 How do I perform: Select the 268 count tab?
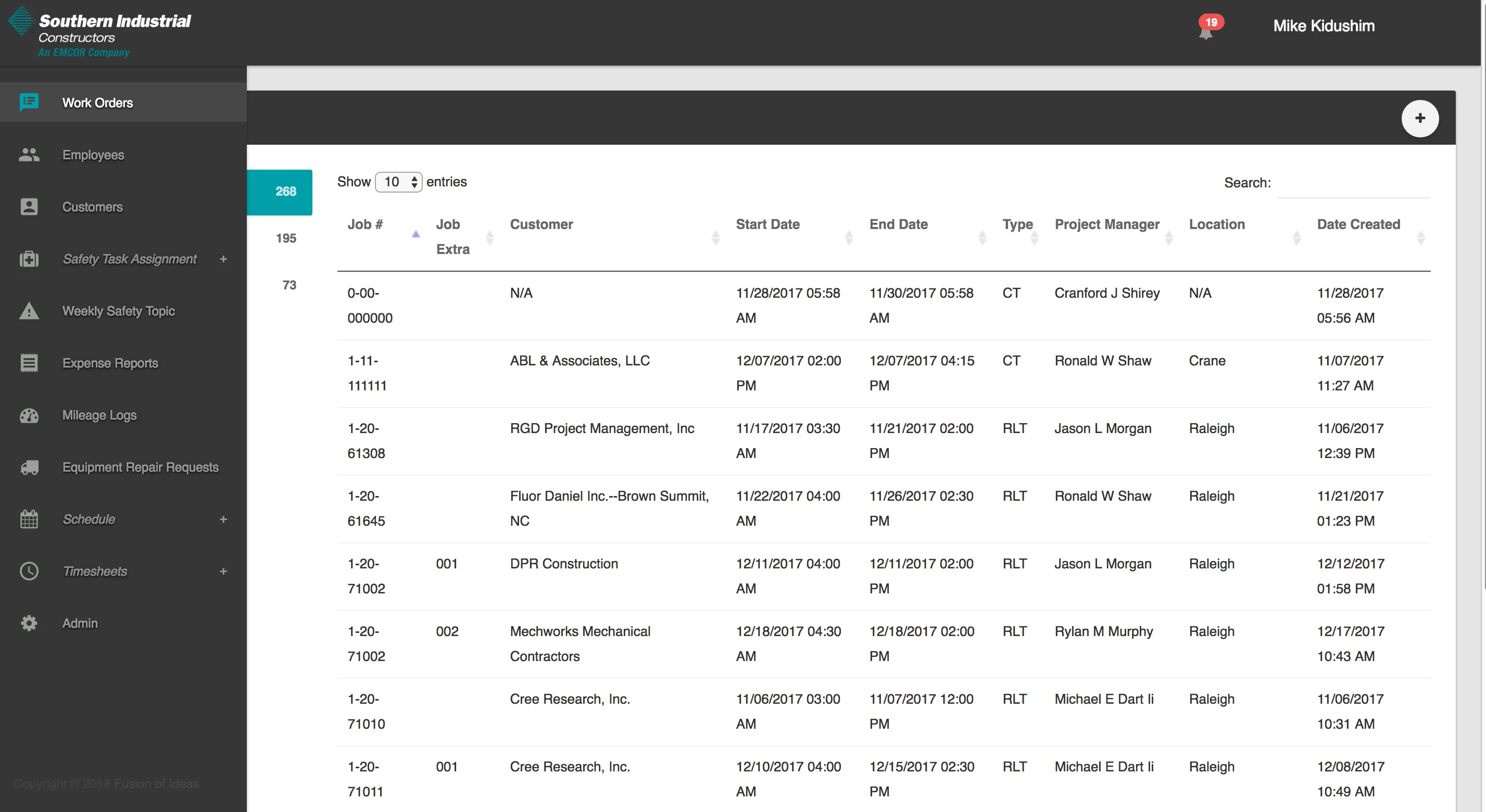tap(285, 192)
